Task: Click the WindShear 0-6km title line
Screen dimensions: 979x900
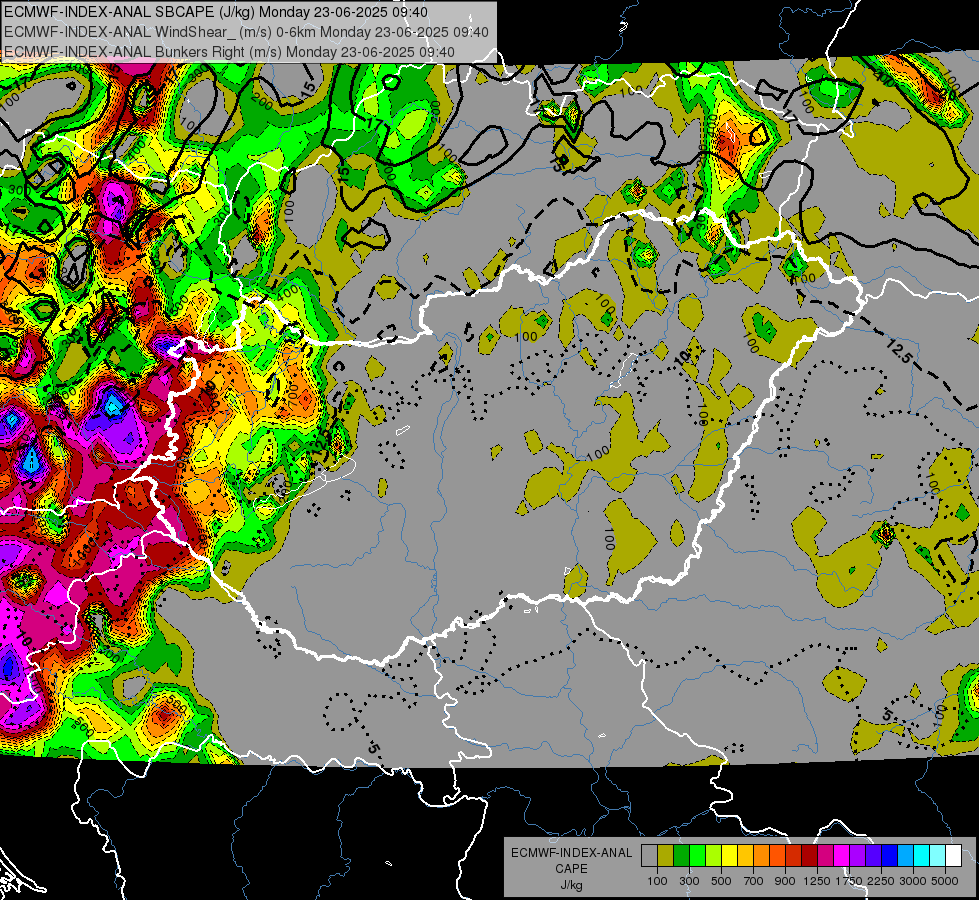Action: tap(247, 32)
